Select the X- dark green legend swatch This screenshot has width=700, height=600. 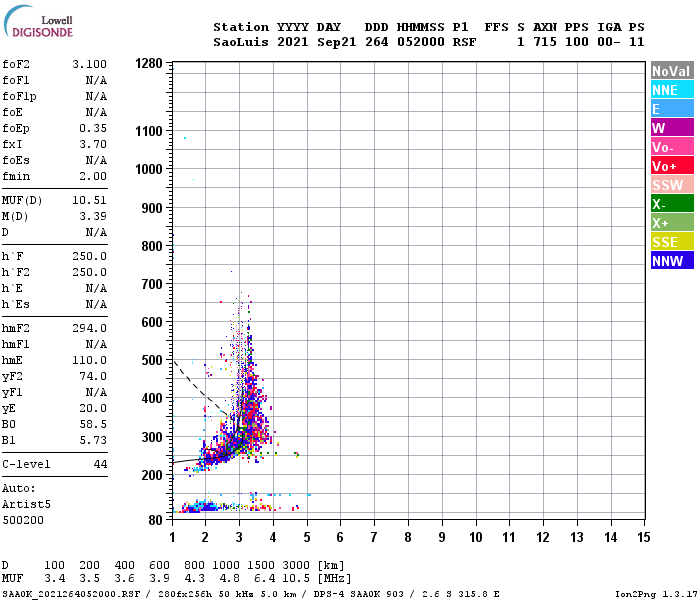point(672,204)
